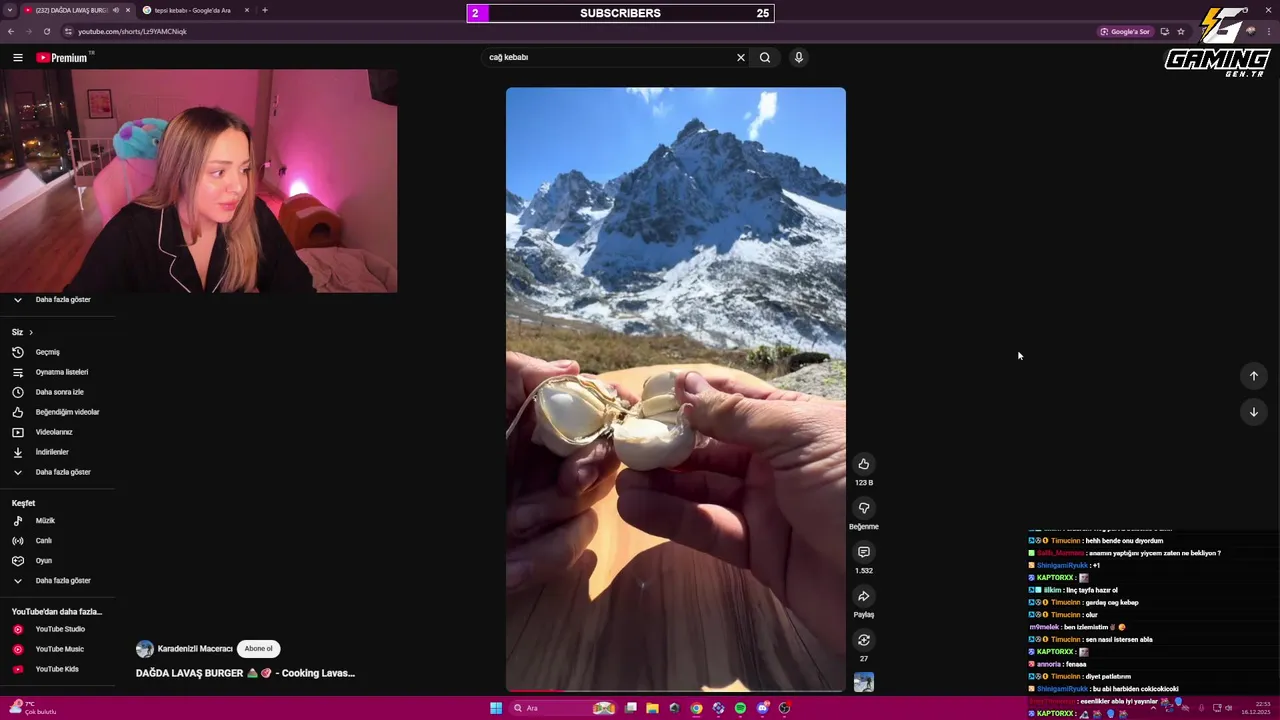This screenshot has height=720, width=1280.
Task: Subscribe via Abone ol button
Action: coord(258,649)
